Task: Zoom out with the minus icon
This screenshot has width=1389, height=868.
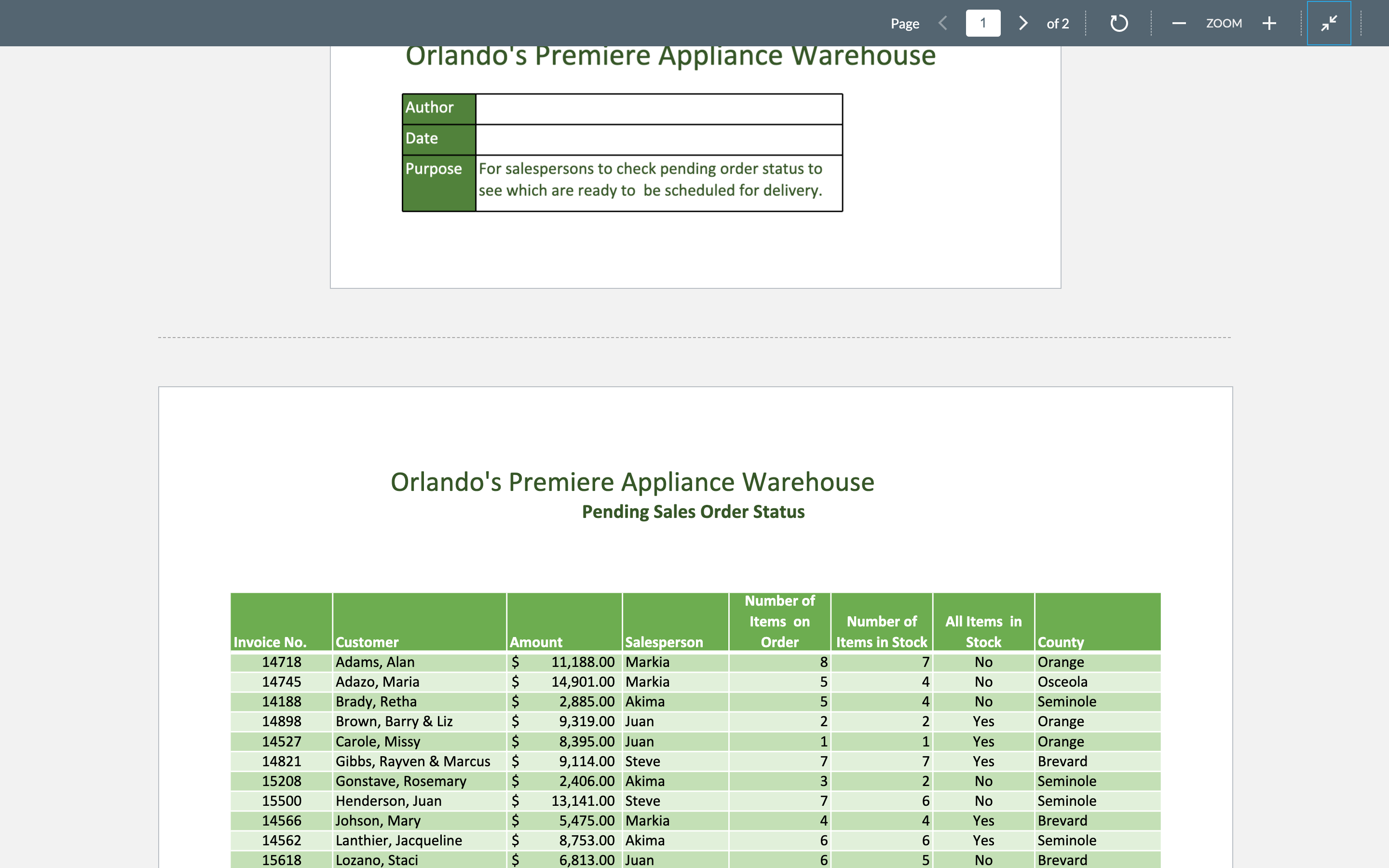Action: tap(1179, 23)
